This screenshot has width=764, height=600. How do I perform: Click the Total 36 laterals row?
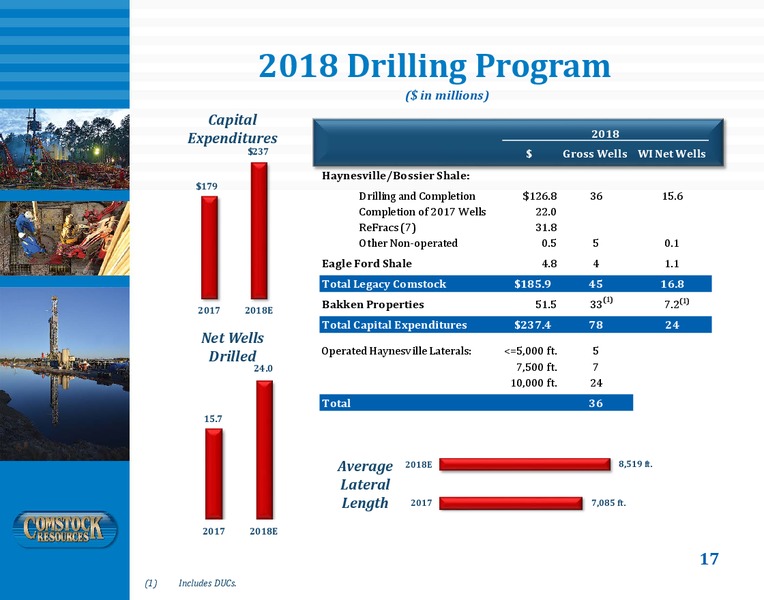[x=476, y=403]
